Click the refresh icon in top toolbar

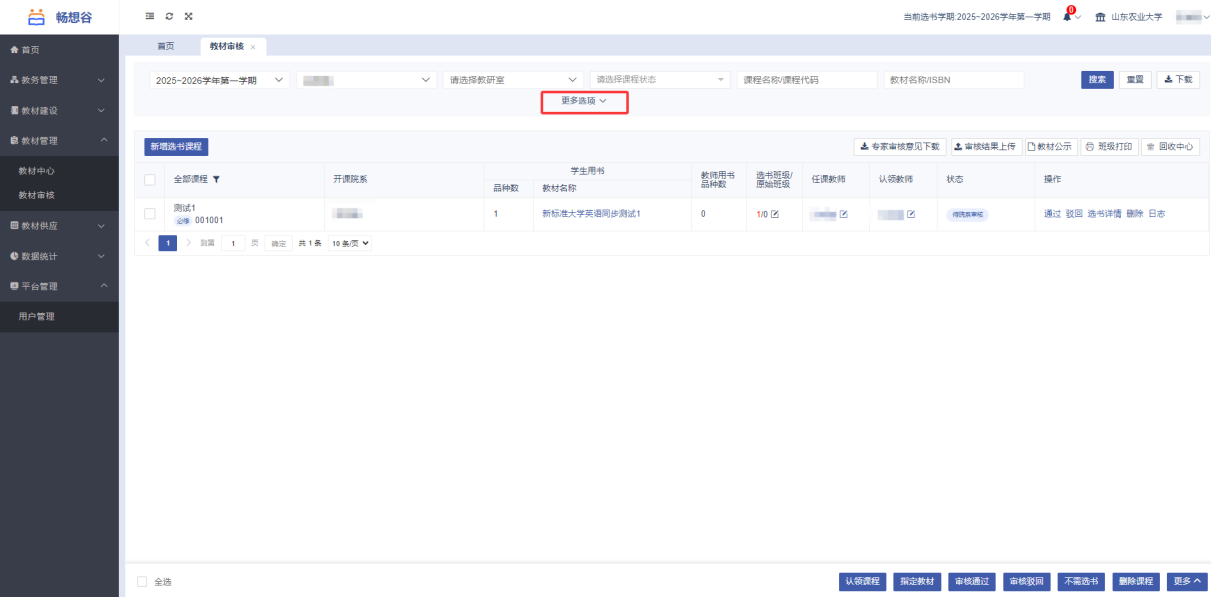click(x=169, y=16)
